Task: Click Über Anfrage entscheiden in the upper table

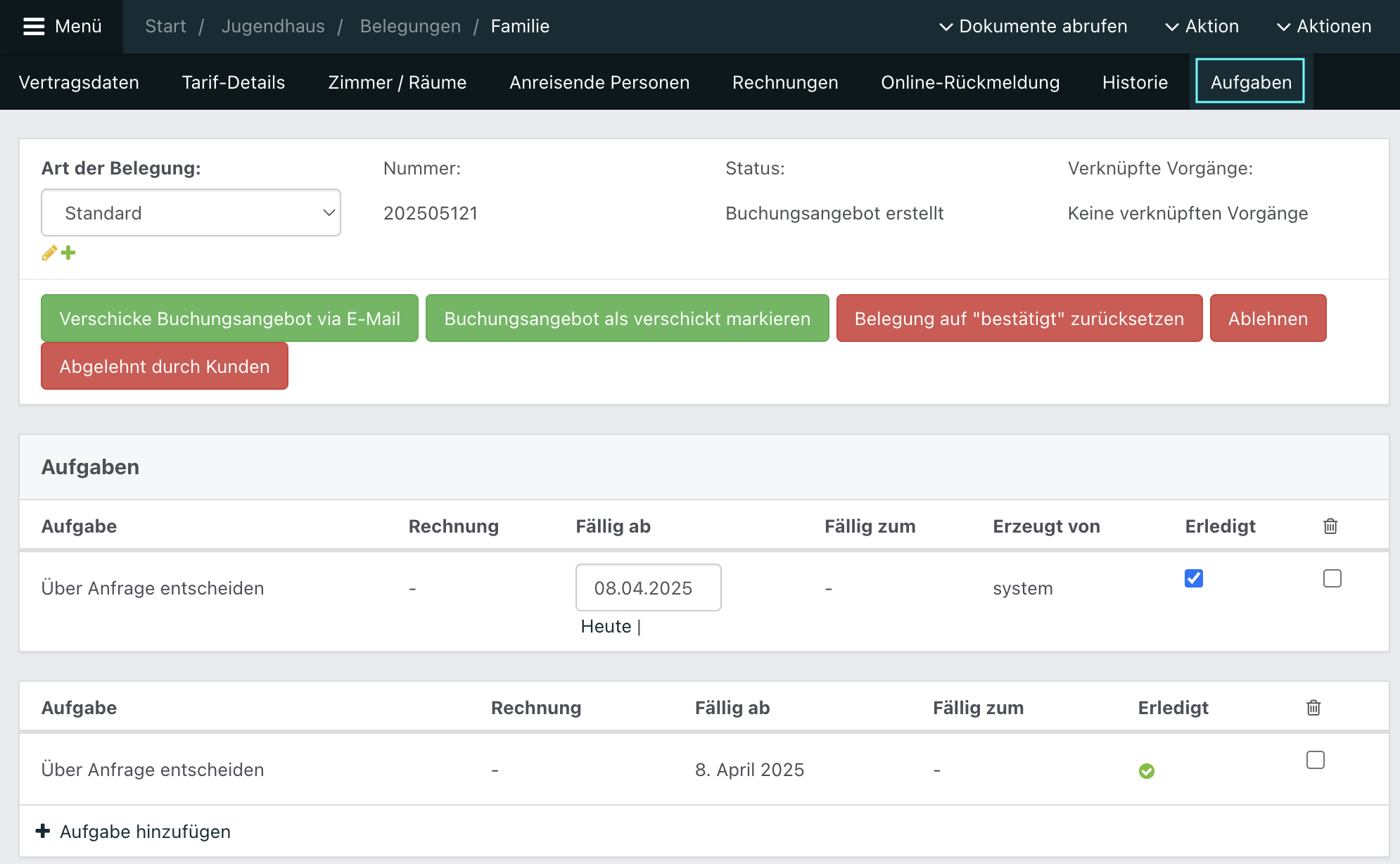Action: (153, 588)
